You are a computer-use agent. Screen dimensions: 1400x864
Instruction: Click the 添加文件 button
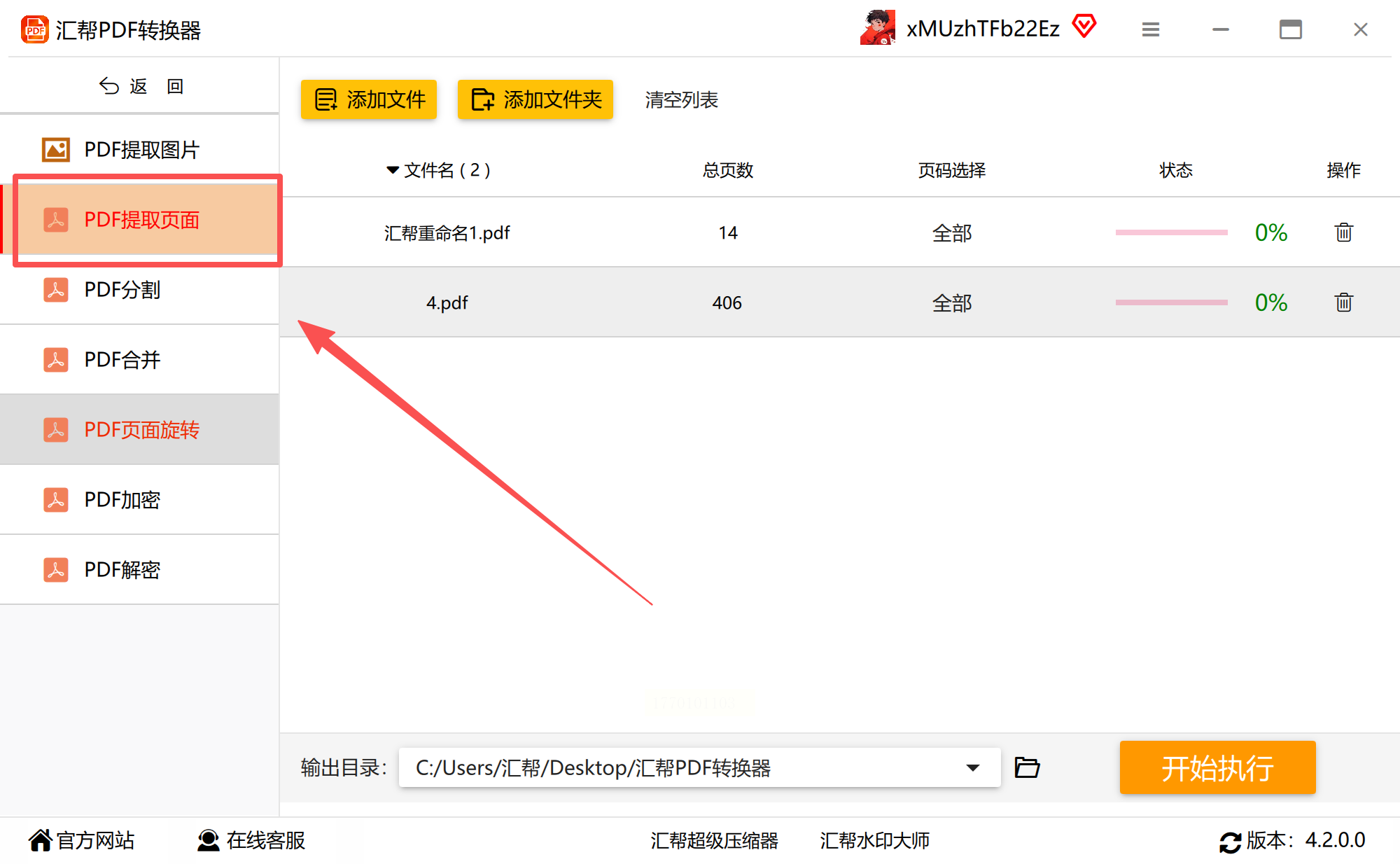pyautogui.click(x=369, y=99)
